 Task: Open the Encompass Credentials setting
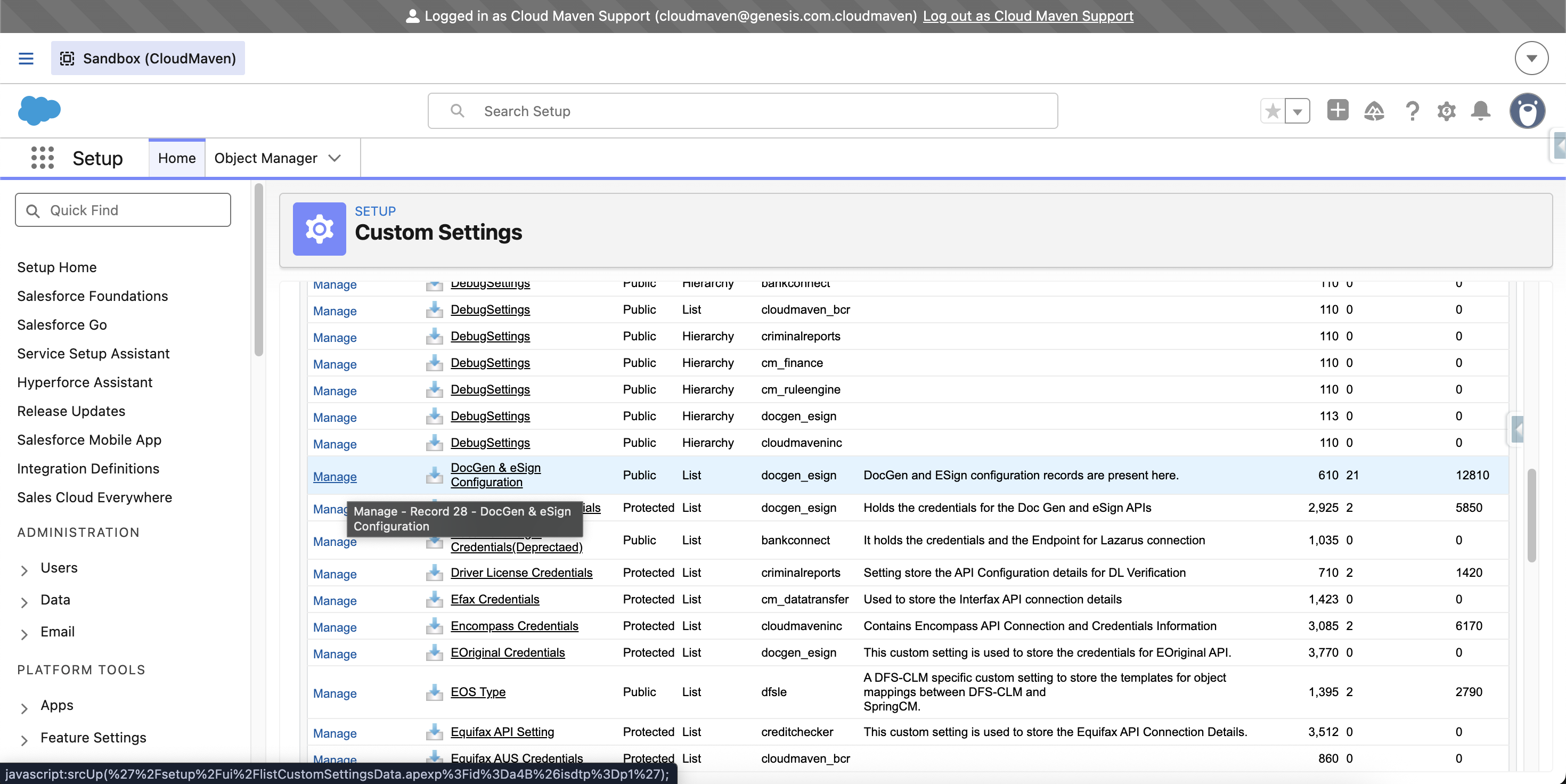click(515, 626)
